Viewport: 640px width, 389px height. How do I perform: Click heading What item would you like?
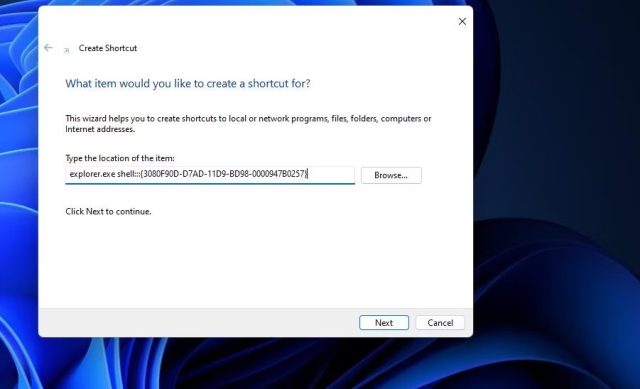188,83
